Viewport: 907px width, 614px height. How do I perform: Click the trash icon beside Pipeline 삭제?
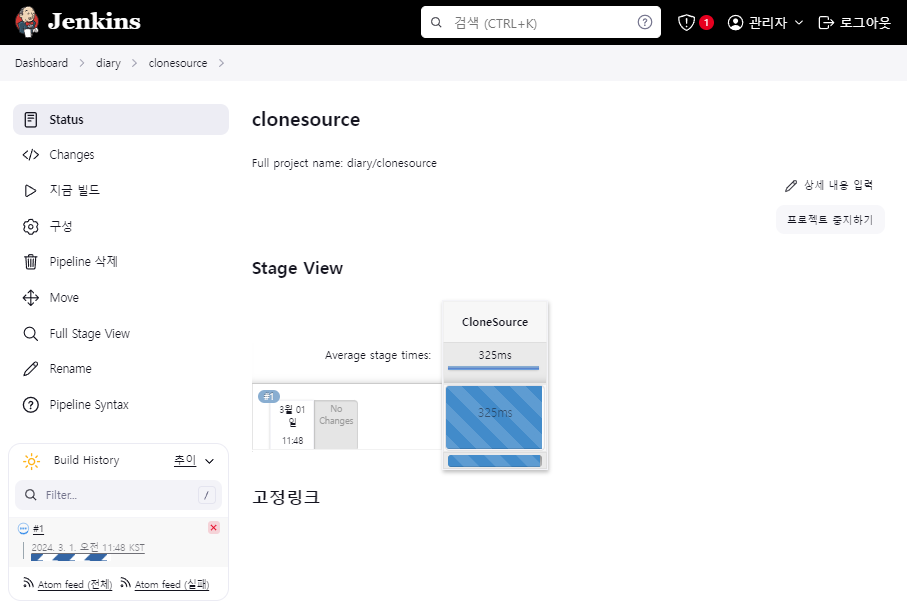31,262
